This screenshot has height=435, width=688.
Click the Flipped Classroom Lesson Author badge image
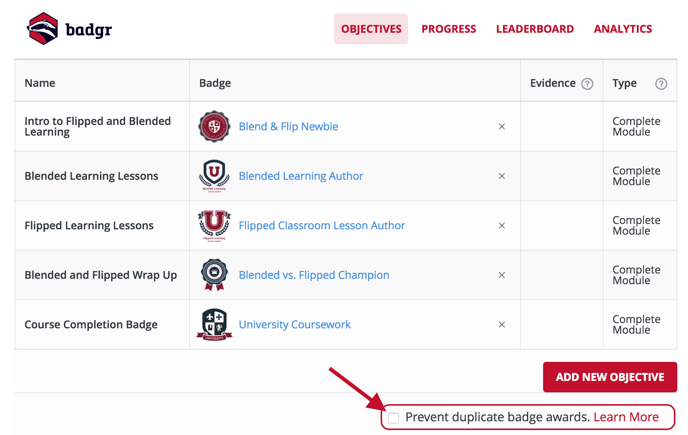click(x=214, y=226)
